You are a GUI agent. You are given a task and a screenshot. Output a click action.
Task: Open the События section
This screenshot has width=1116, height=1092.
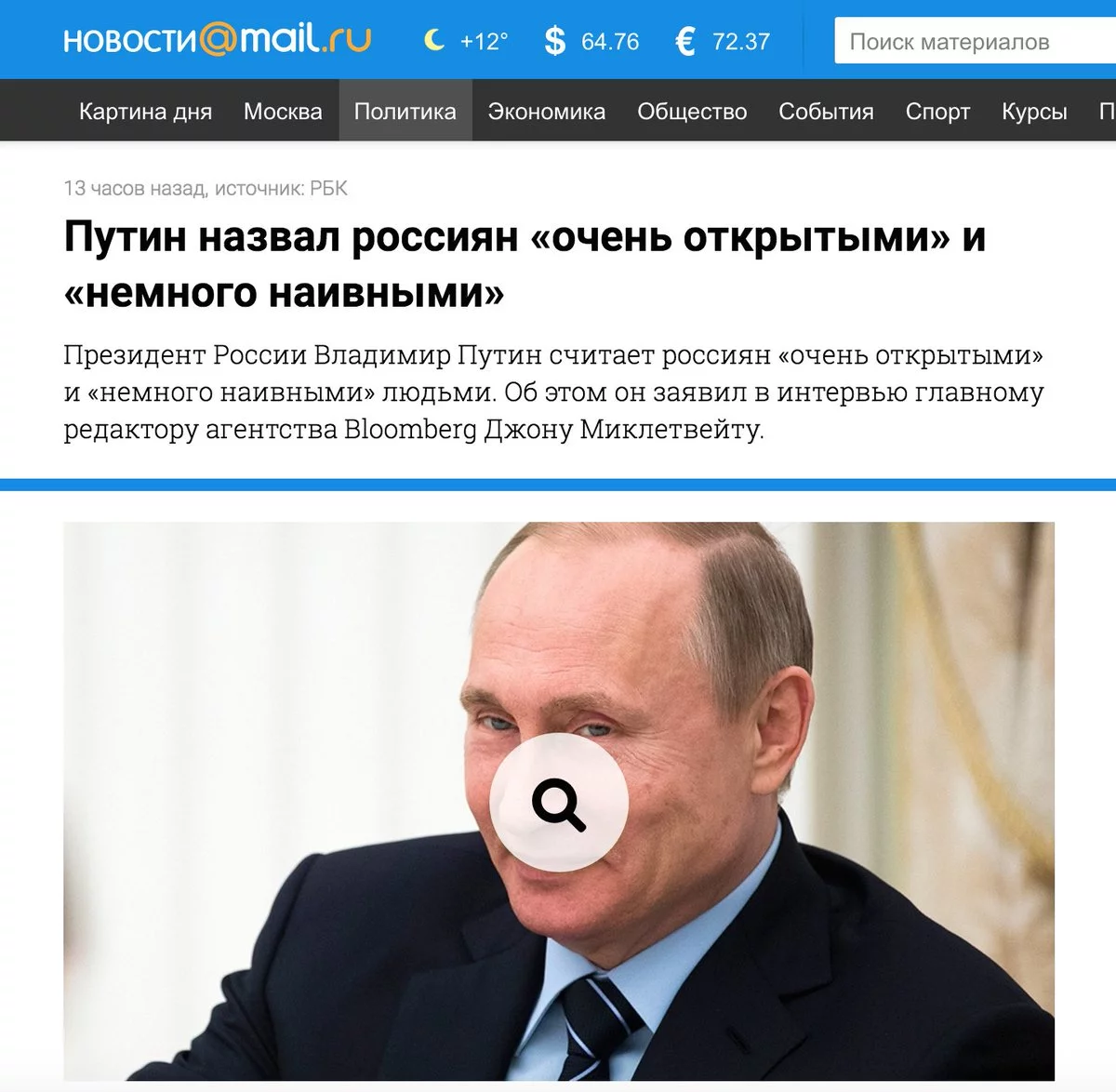(826, 112)
